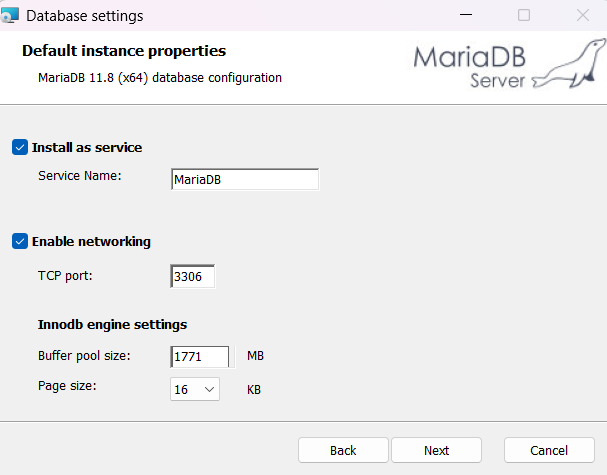The image size is (607, 475).
Task: Close the Database settings dialog
Action: click(x=583, y=16)
